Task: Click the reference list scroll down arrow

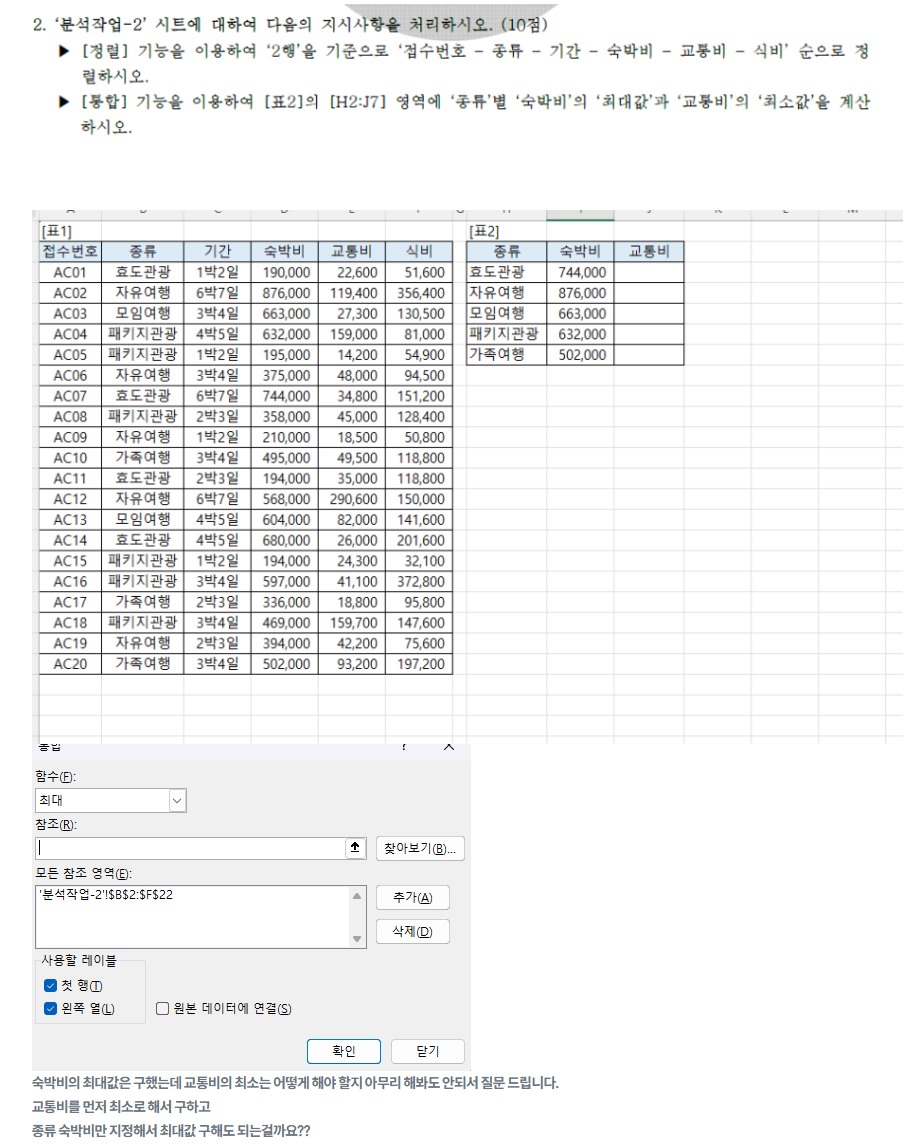Action: coord(357,939)
